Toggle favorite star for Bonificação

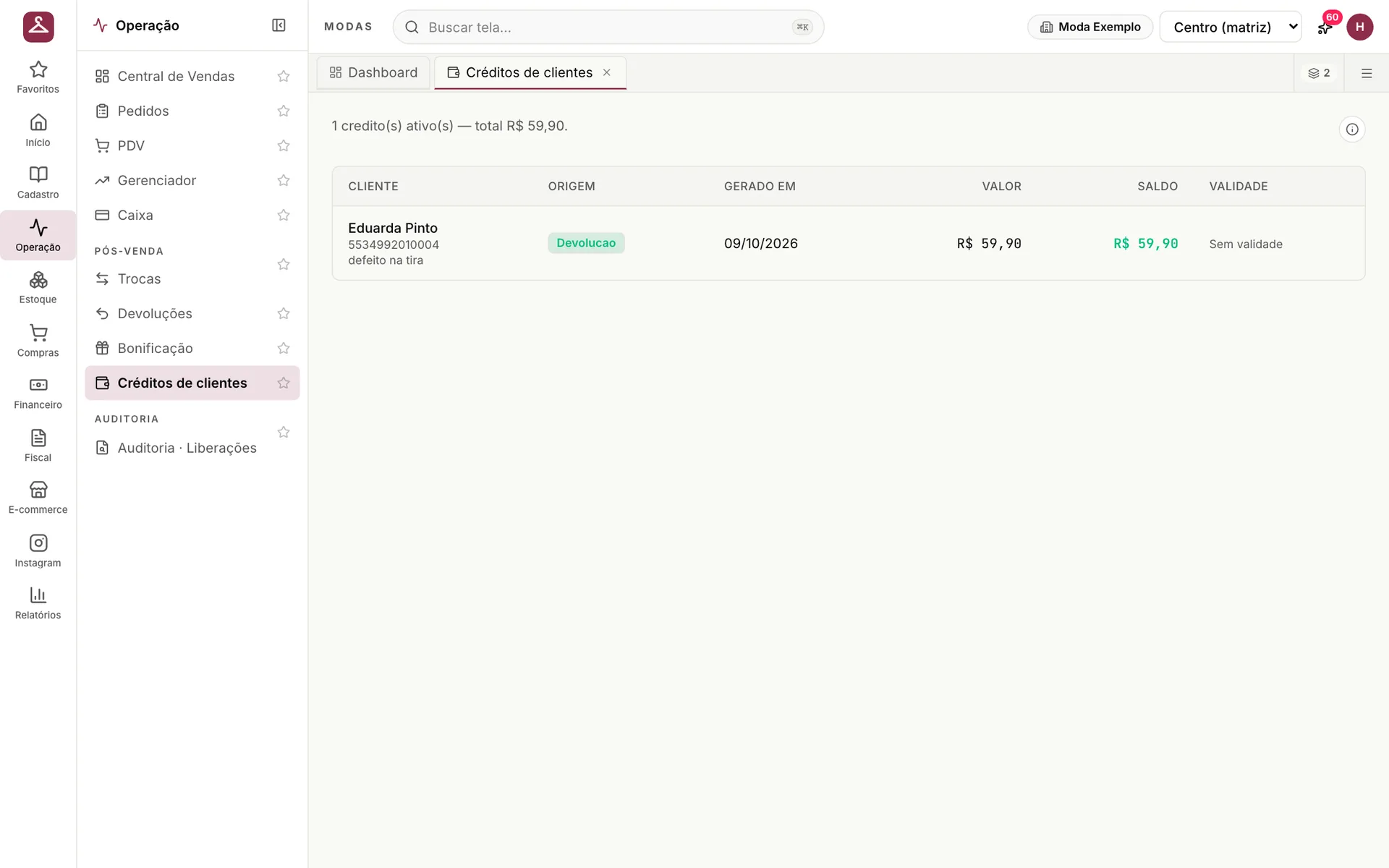coord(284,348)
